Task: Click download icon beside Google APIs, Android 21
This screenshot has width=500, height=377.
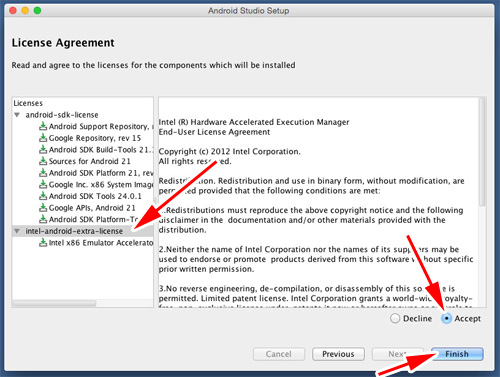Action: tap(43, 208)
